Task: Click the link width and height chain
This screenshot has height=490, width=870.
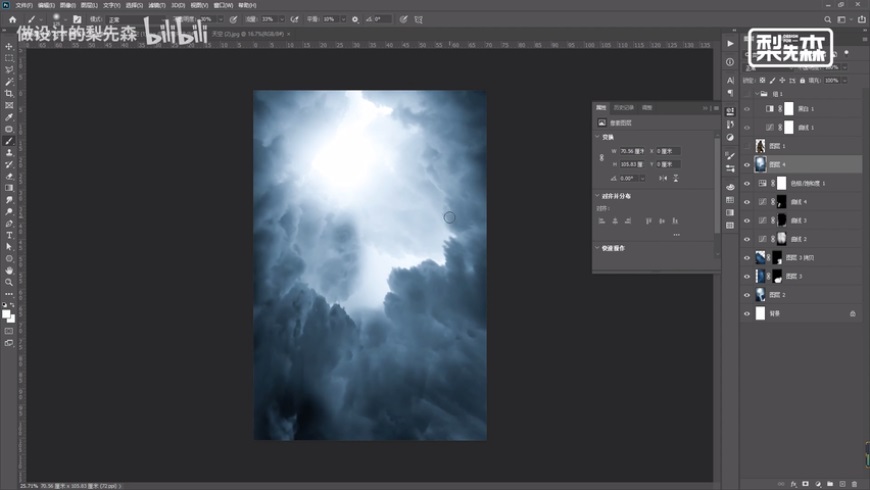Action: tap(601, 158)
